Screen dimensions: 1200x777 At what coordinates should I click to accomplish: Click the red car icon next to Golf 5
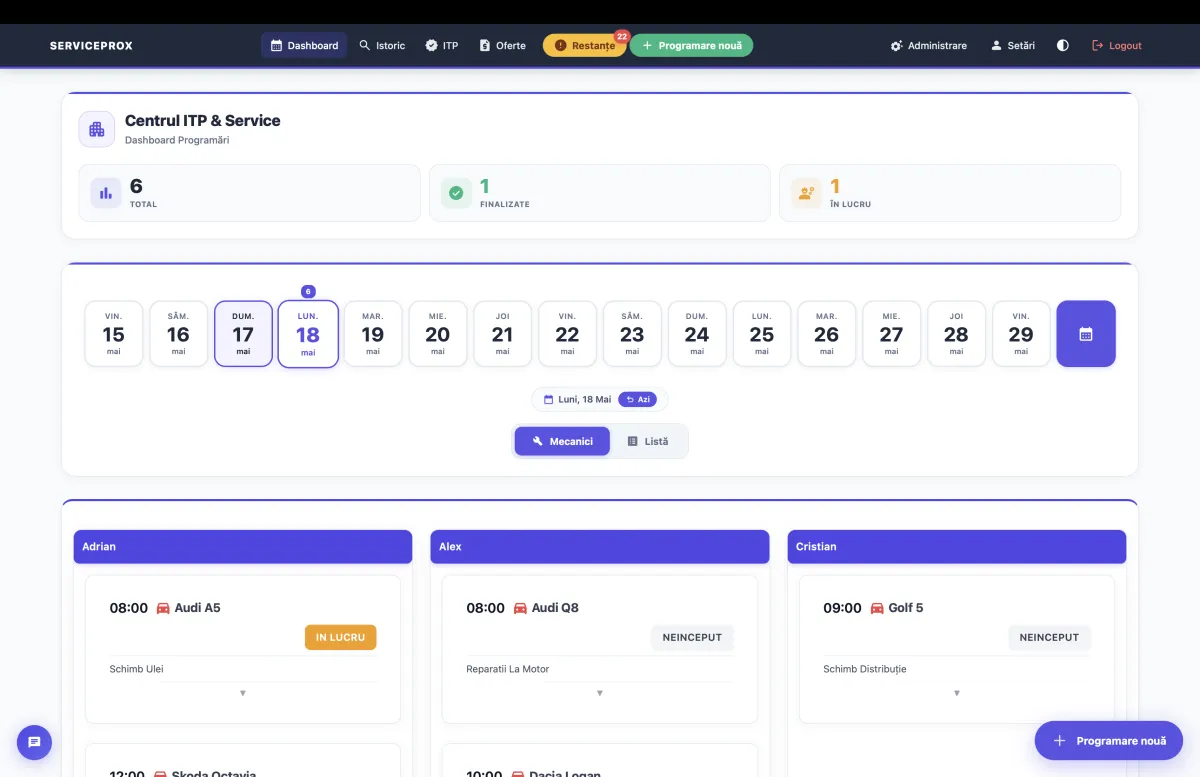pyautogui.click(x=877, y=608)
